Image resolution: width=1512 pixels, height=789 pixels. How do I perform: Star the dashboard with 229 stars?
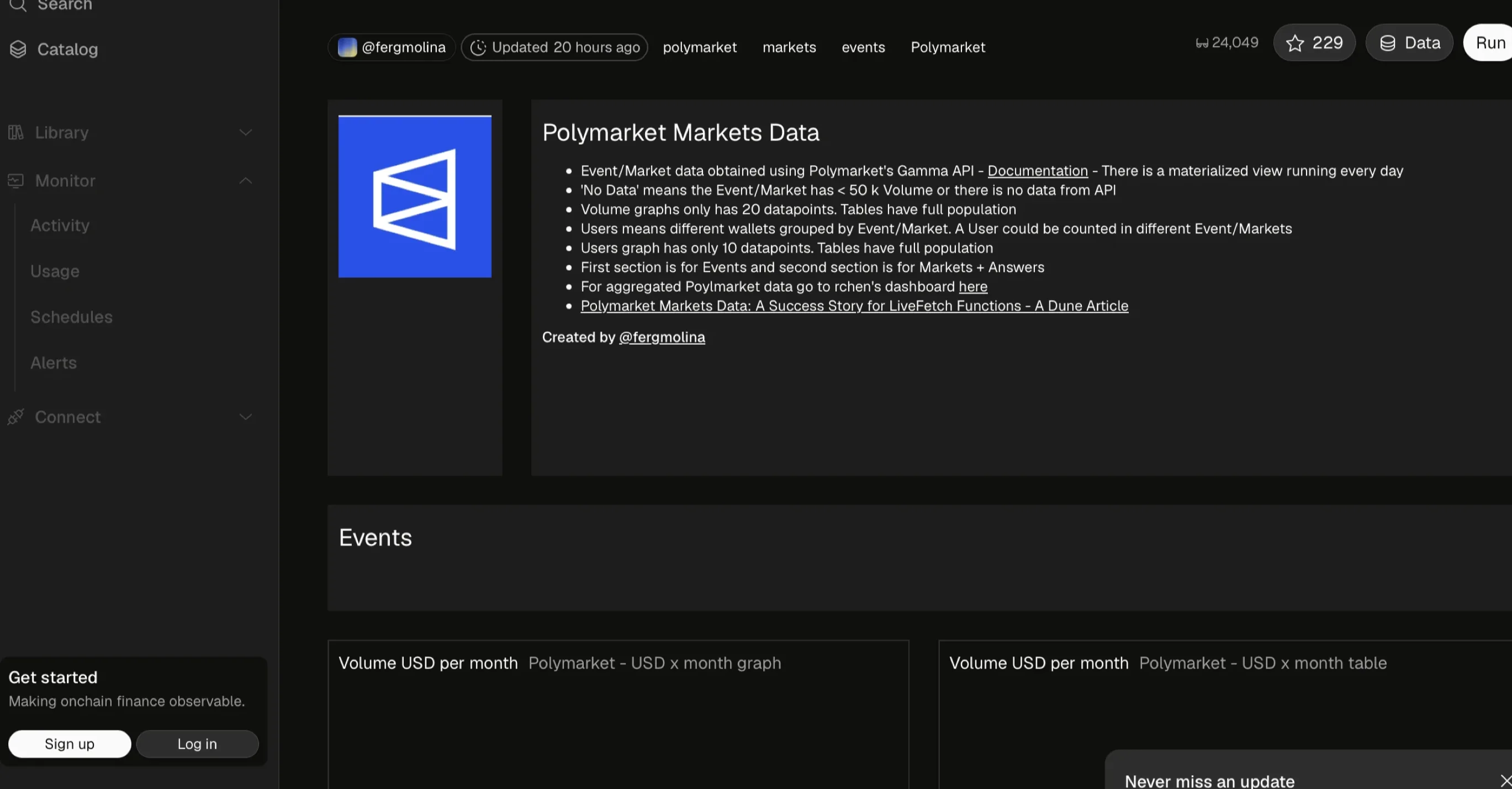point(1314,43)
